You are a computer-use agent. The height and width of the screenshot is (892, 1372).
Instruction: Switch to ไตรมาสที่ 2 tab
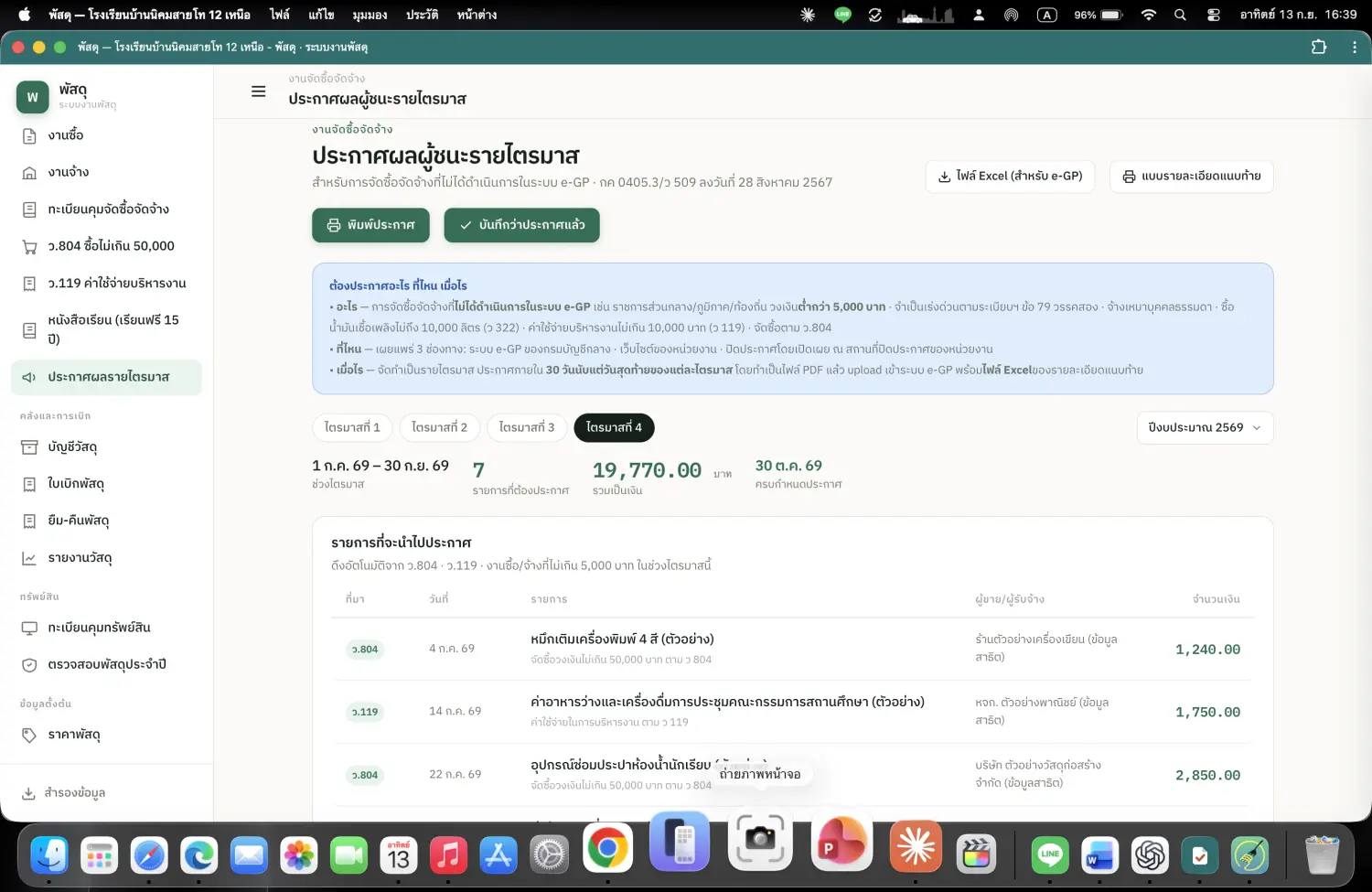click(x=439, y=428)
